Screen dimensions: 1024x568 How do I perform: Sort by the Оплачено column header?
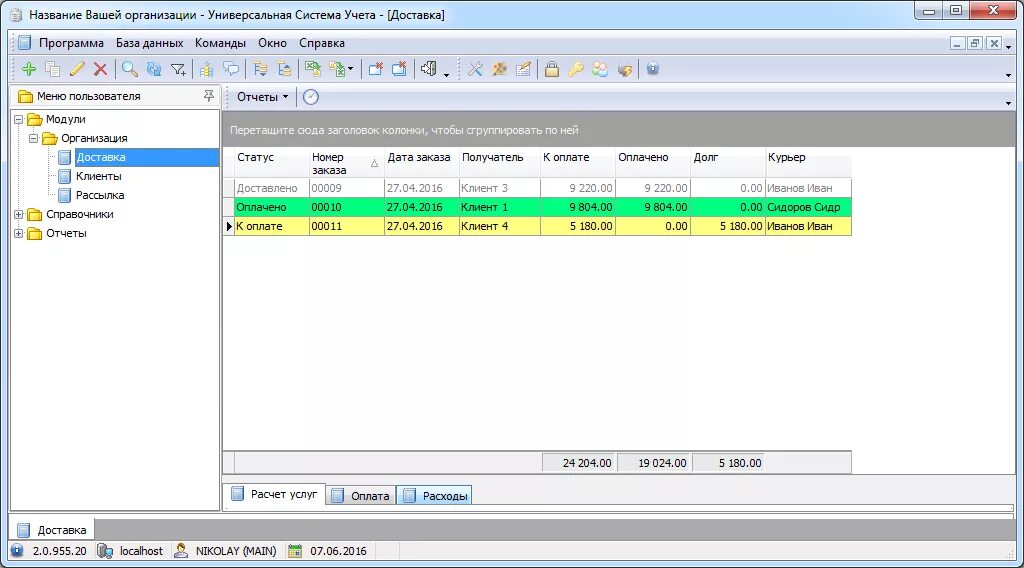(x=653, y=163)
